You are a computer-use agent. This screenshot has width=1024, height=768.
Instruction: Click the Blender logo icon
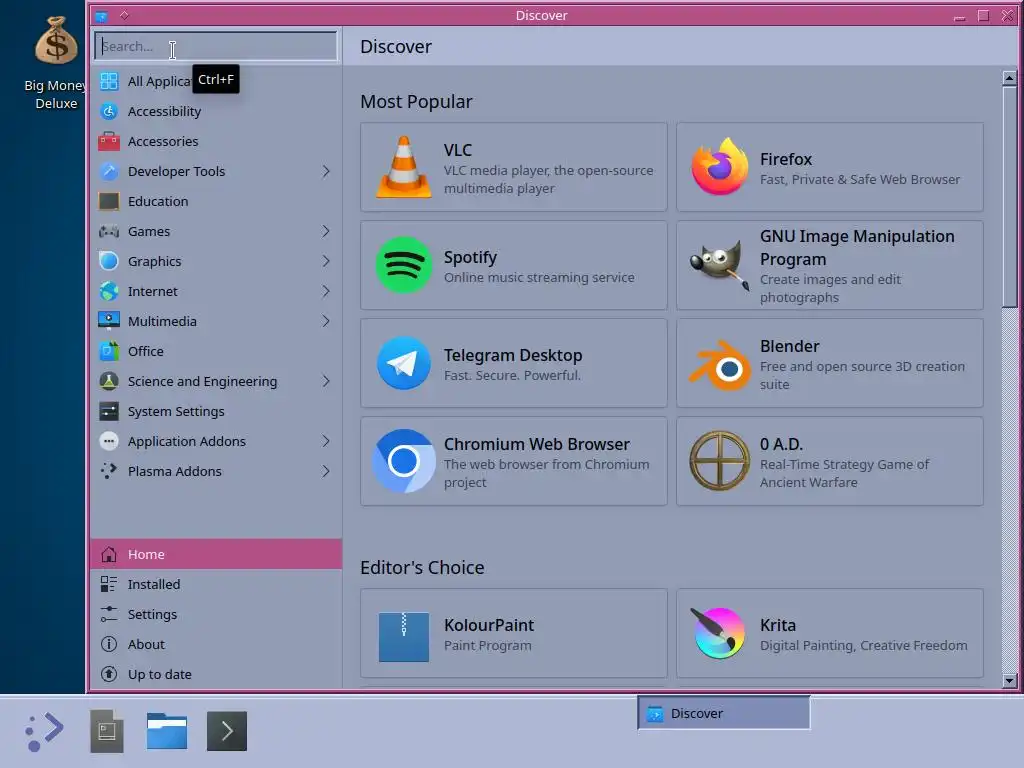point(720,364)
